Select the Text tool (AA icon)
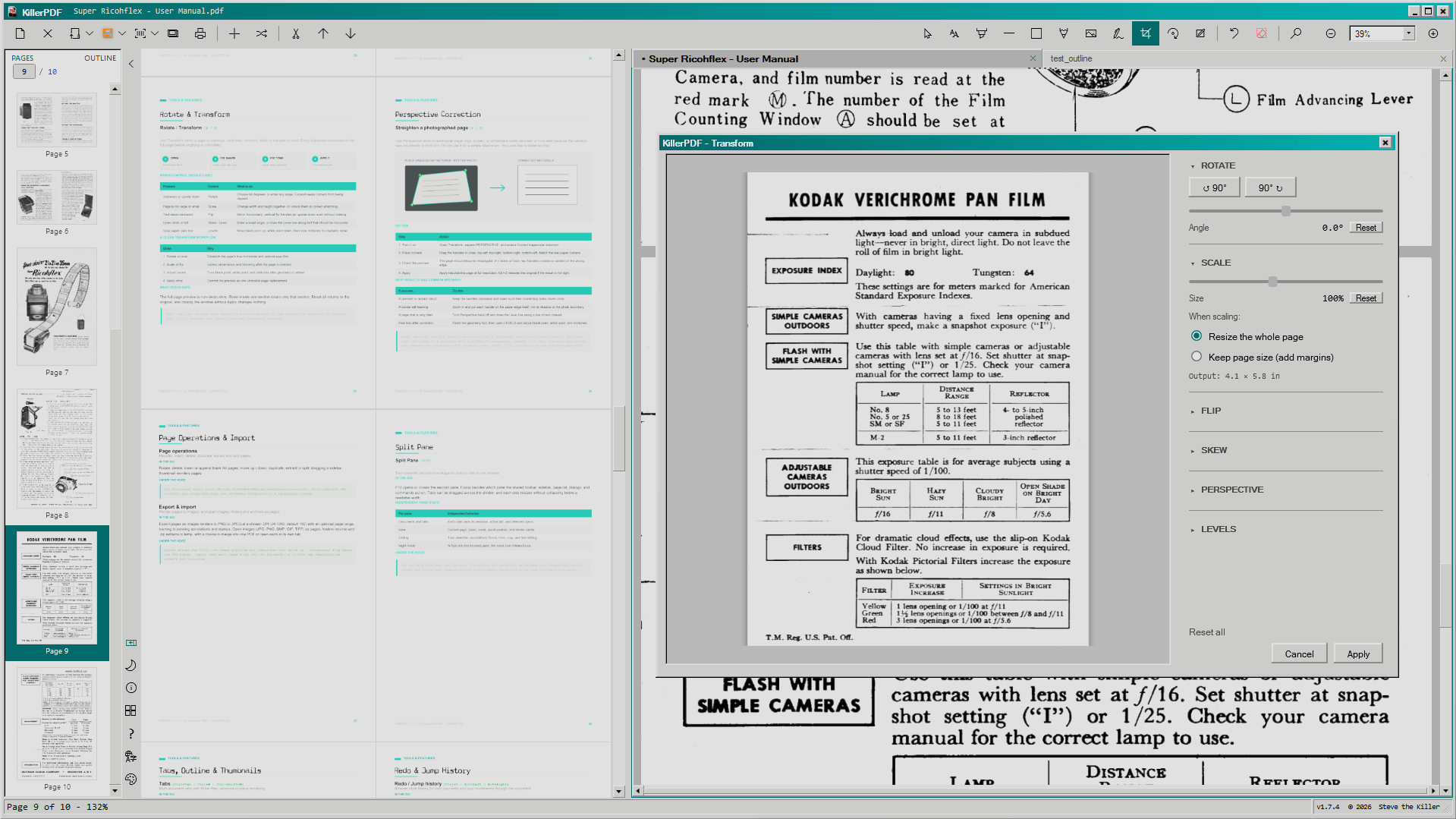The height and width of the screenshot is (819, 1456). tap(954, 33)
